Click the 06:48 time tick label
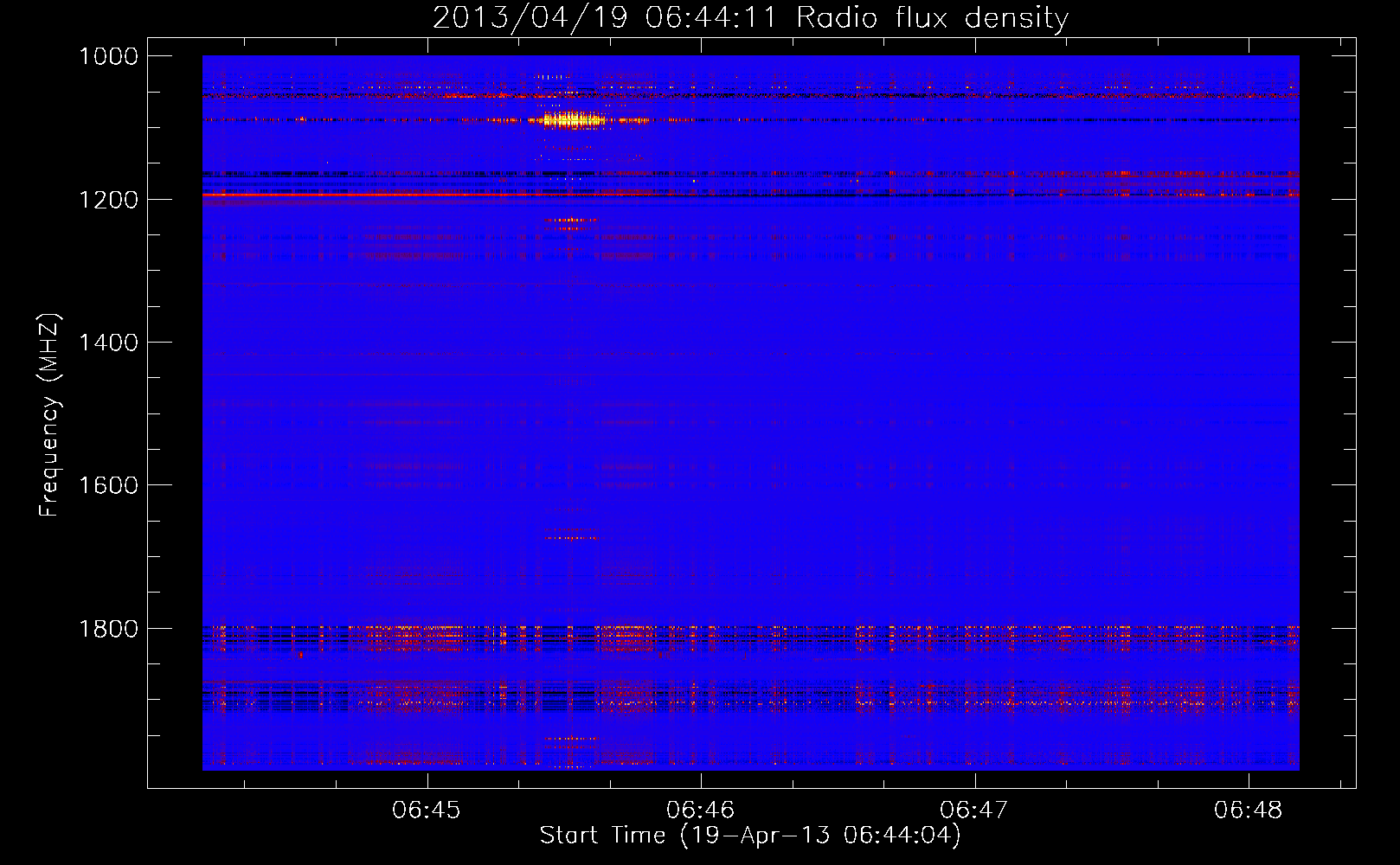The width and height of the screenshot is (1400, 865). (x=1249, y=810)
